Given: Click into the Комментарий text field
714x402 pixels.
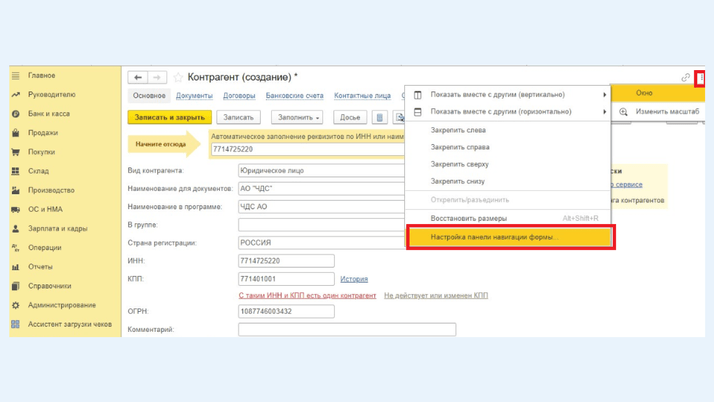Looking at the screenshot, I should click(346, 329).
